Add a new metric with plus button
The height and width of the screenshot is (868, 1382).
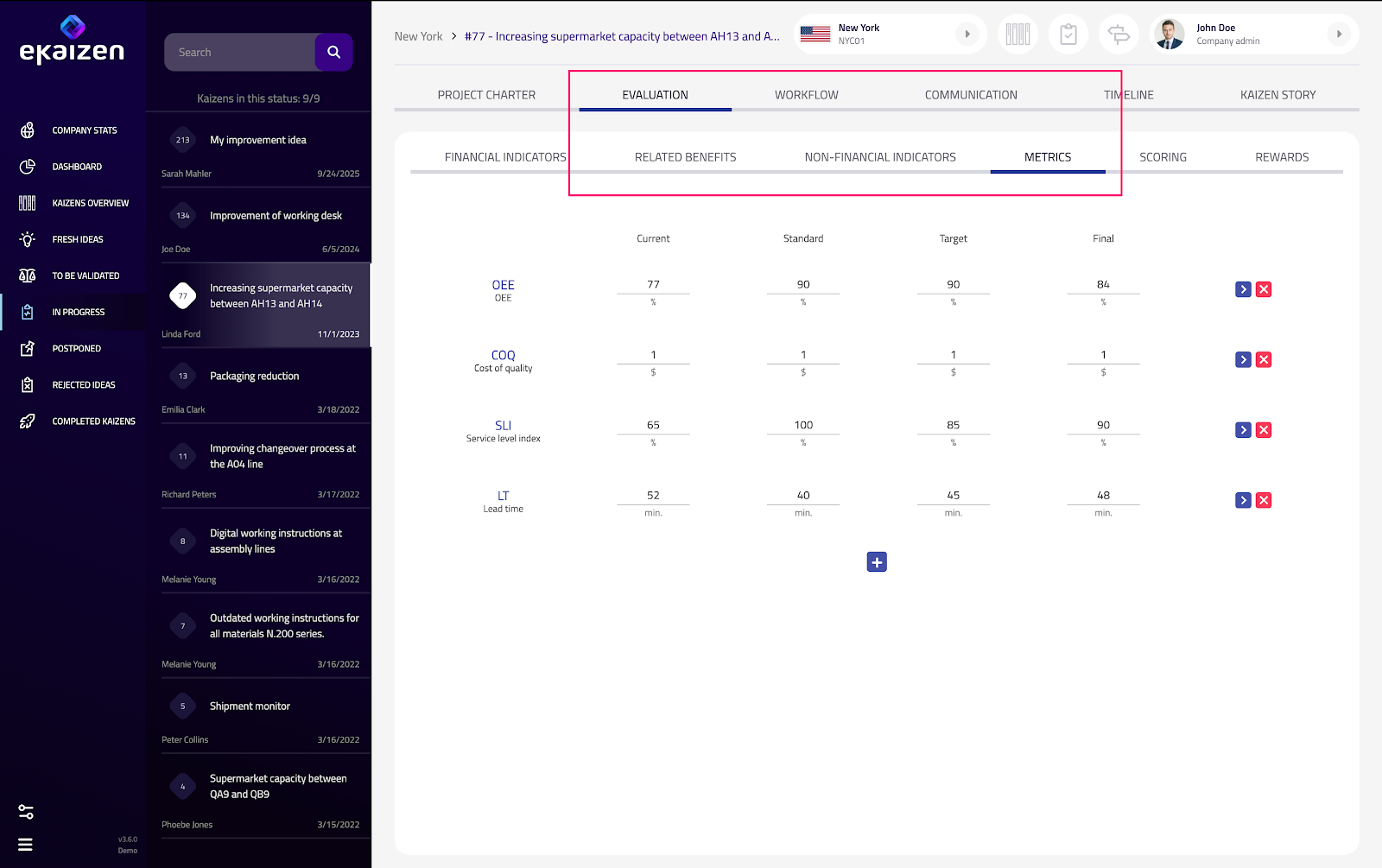[877, 562]
